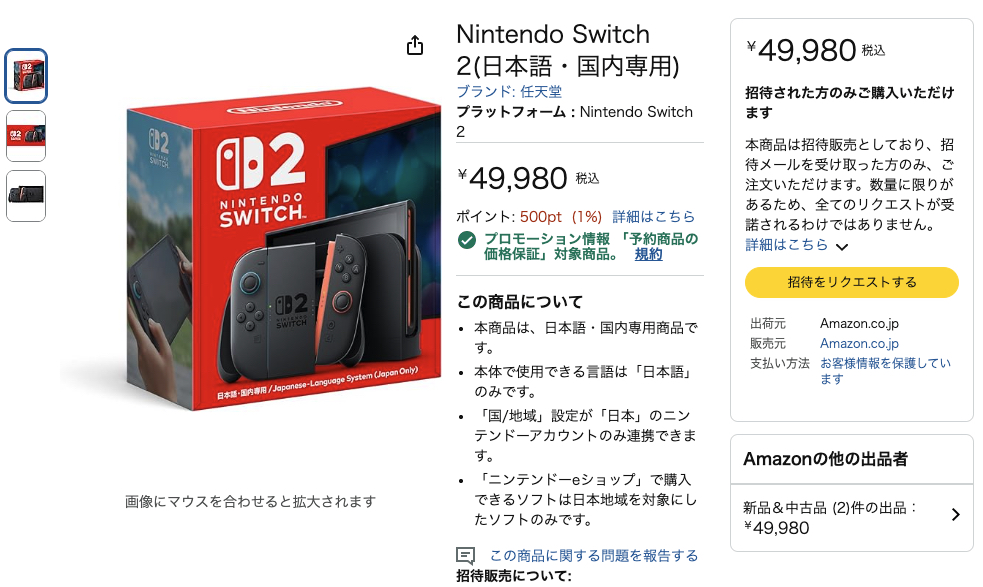Click the Nintendo Switch 2 product title
Viewport: 983px width, 587px height.
tap(567, 50)
